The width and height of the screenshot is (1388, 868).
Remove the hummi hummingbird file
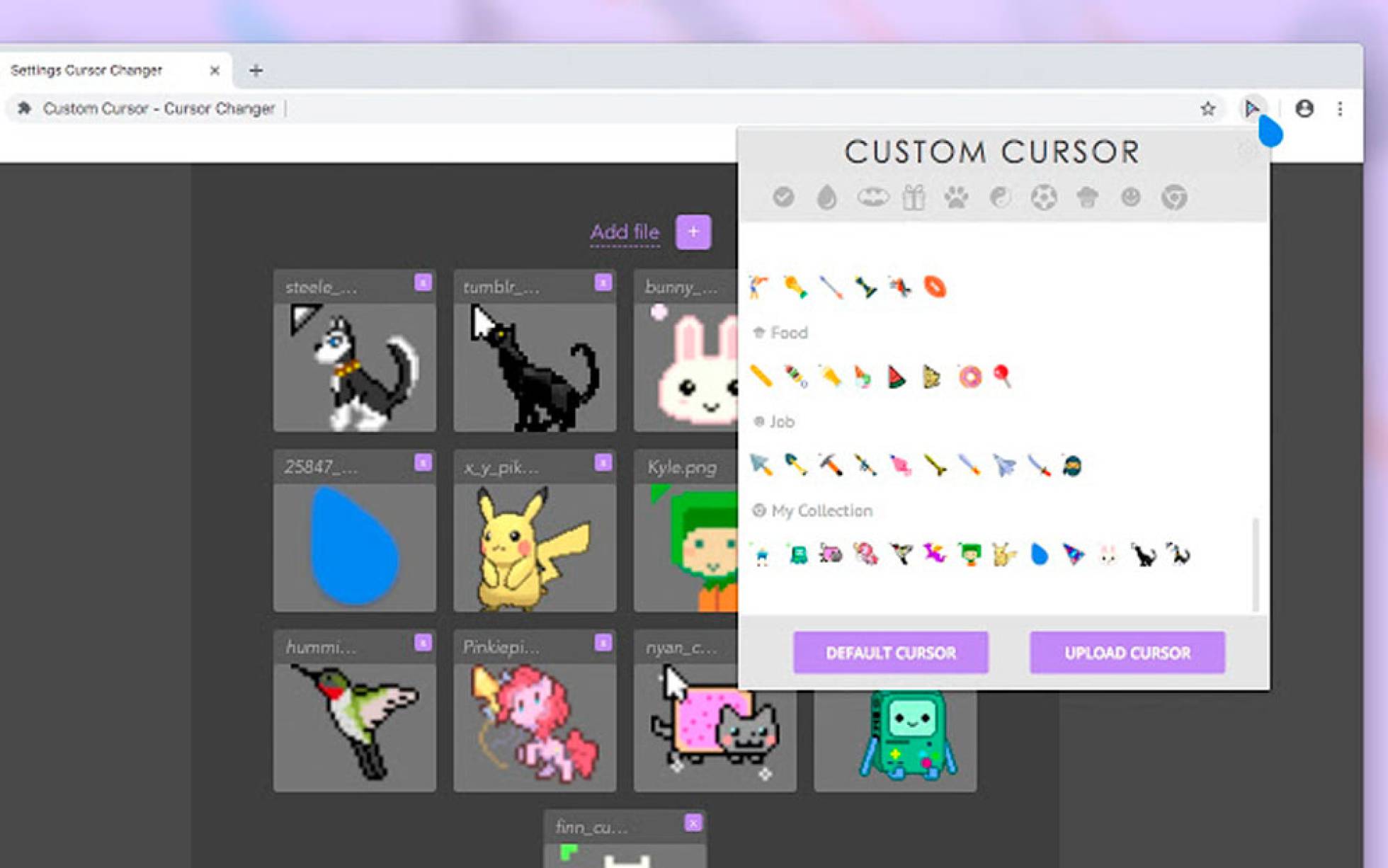(423, 642)
